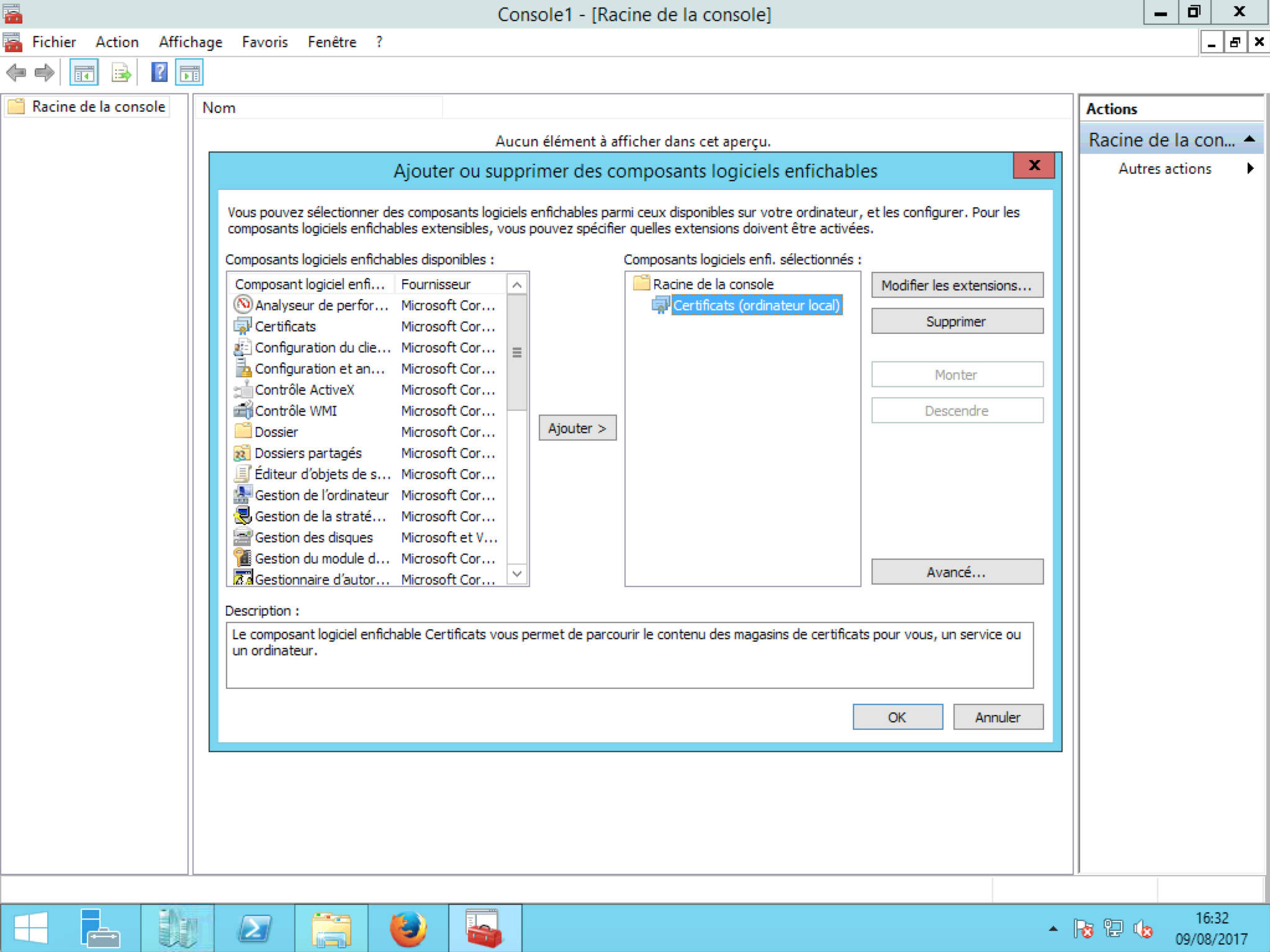Open the Affichage menu
Image resolution: width=1270 pixels, height=952 pixels.
191,42
